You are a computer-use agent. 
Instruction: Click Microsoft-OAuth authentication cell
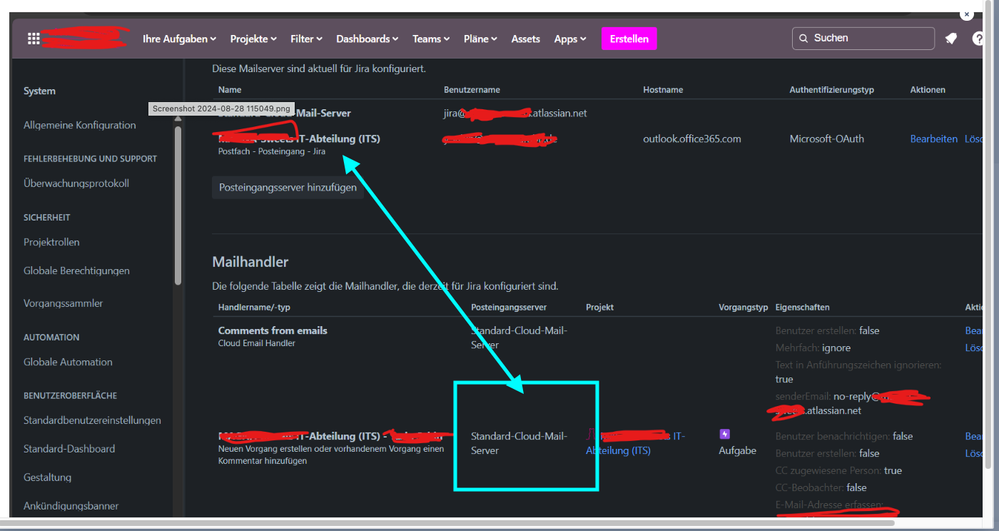(827, 138)
